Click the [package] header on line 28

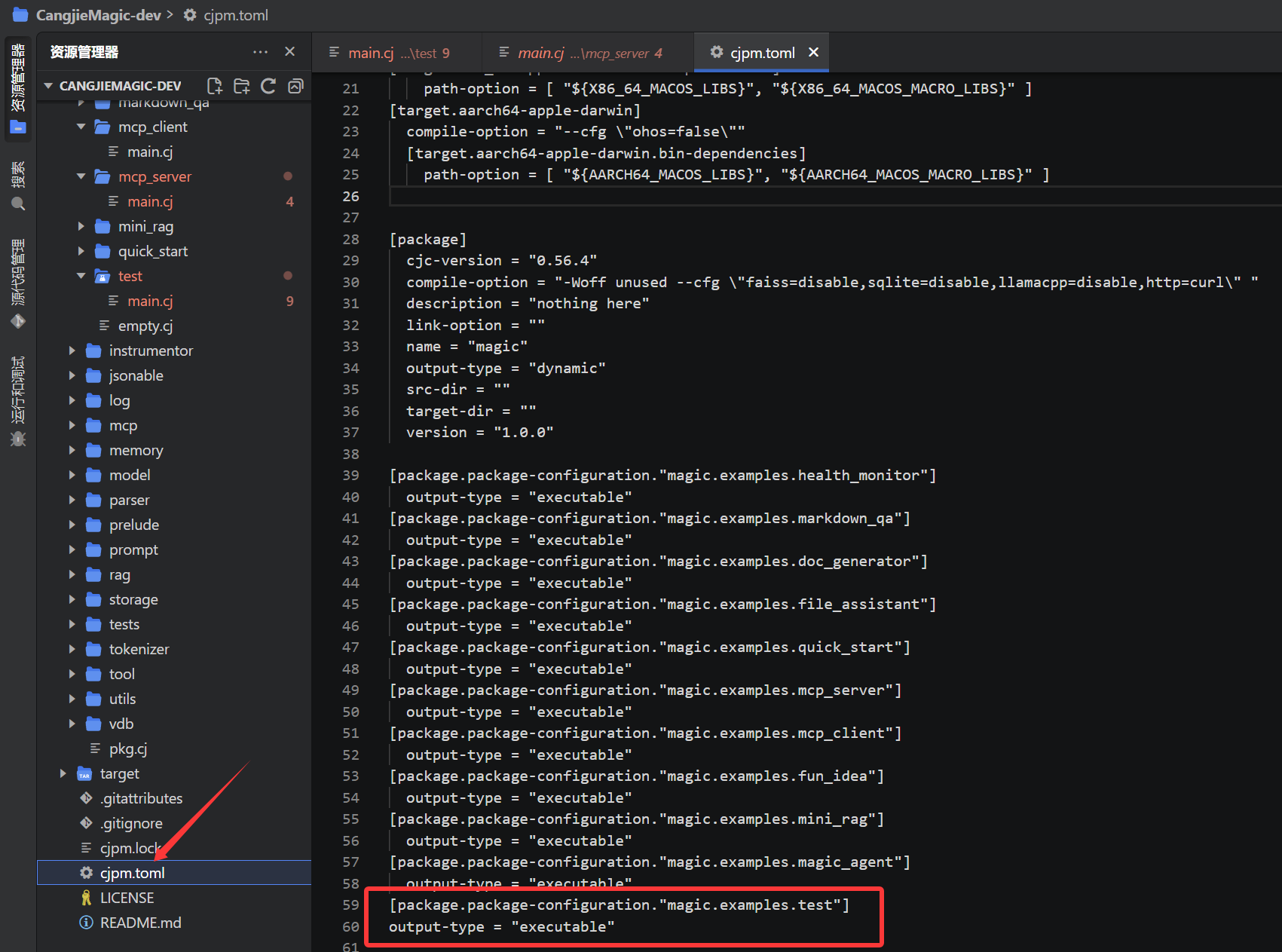(427, 239)
